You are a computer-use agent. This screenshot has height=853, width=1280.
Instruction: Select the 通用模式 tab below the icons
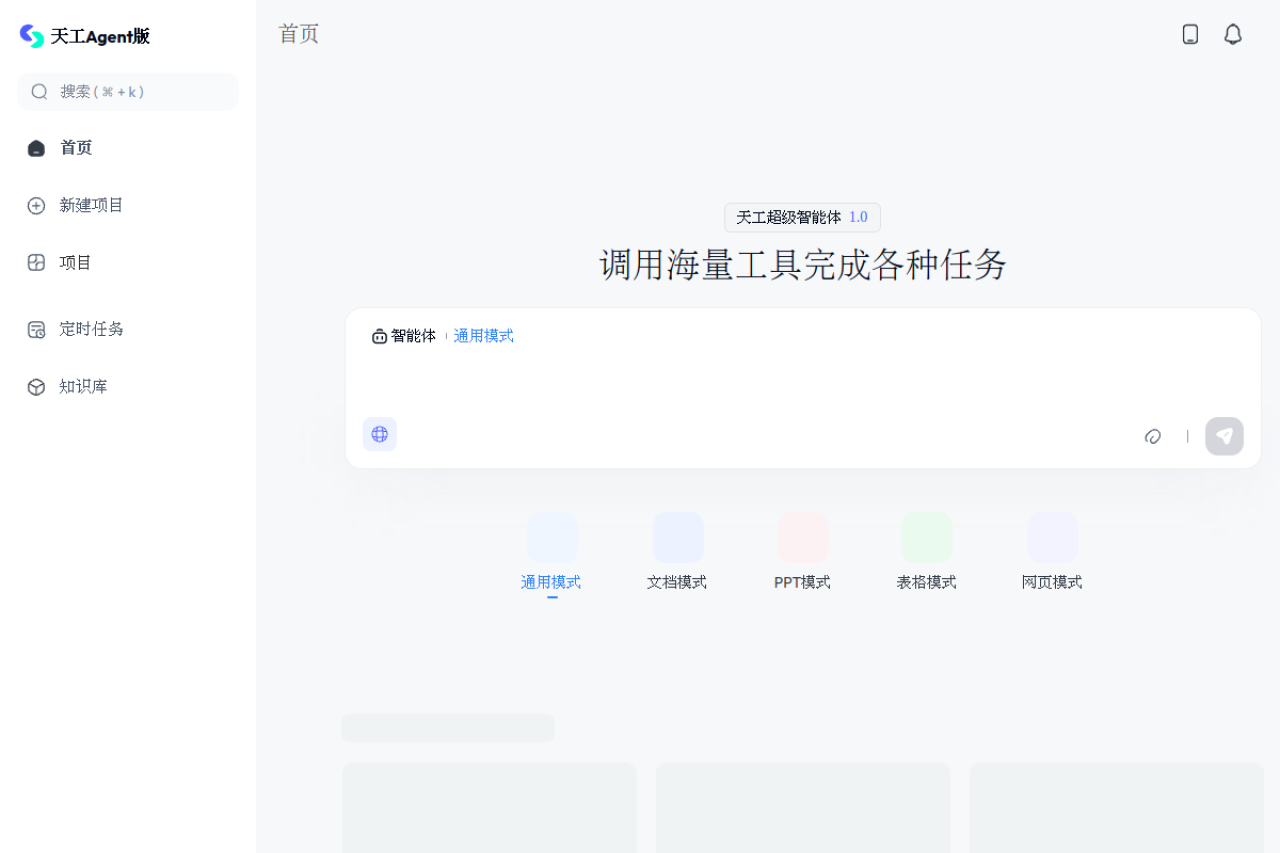551,581
